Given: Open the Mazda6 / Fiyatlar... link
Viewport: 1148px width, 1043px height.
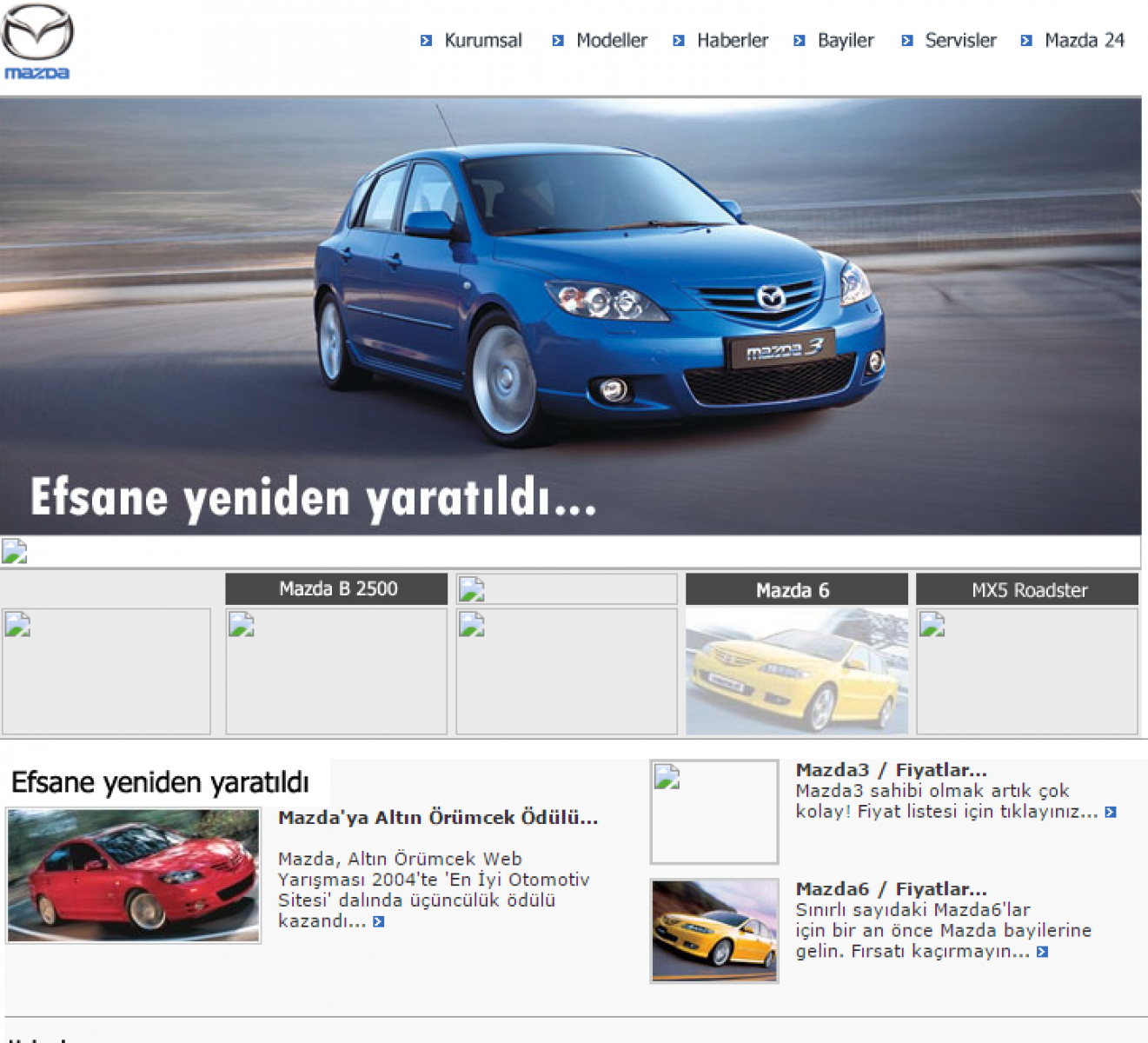Looking at the screenshot, I should 891,889.
